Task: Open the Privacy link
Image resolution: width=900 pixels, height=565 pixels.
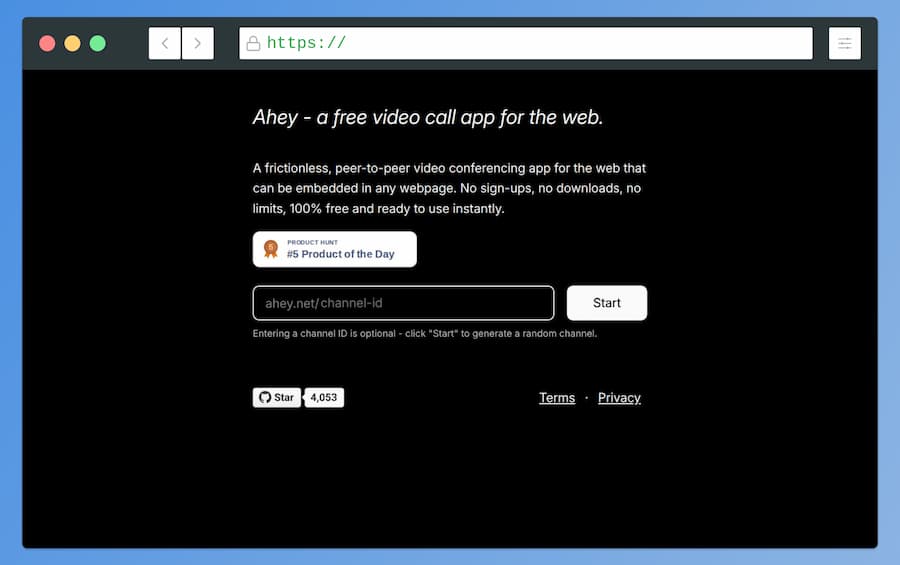Action: (619, 398)
